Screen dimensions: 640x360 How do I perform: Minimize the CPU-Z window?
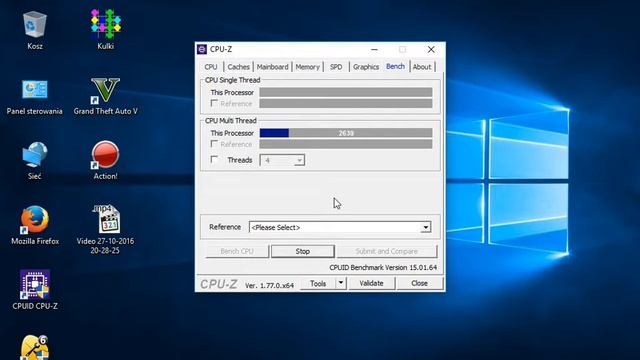coord(374,49)
